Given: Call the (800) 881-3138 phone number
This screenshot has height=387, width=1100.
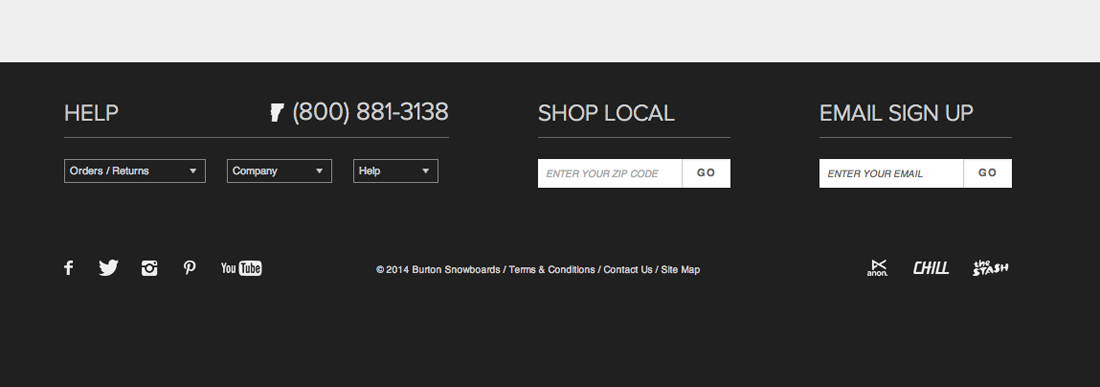Looking at the screenshot, I should pyautogui.click(x=370, y=112).
